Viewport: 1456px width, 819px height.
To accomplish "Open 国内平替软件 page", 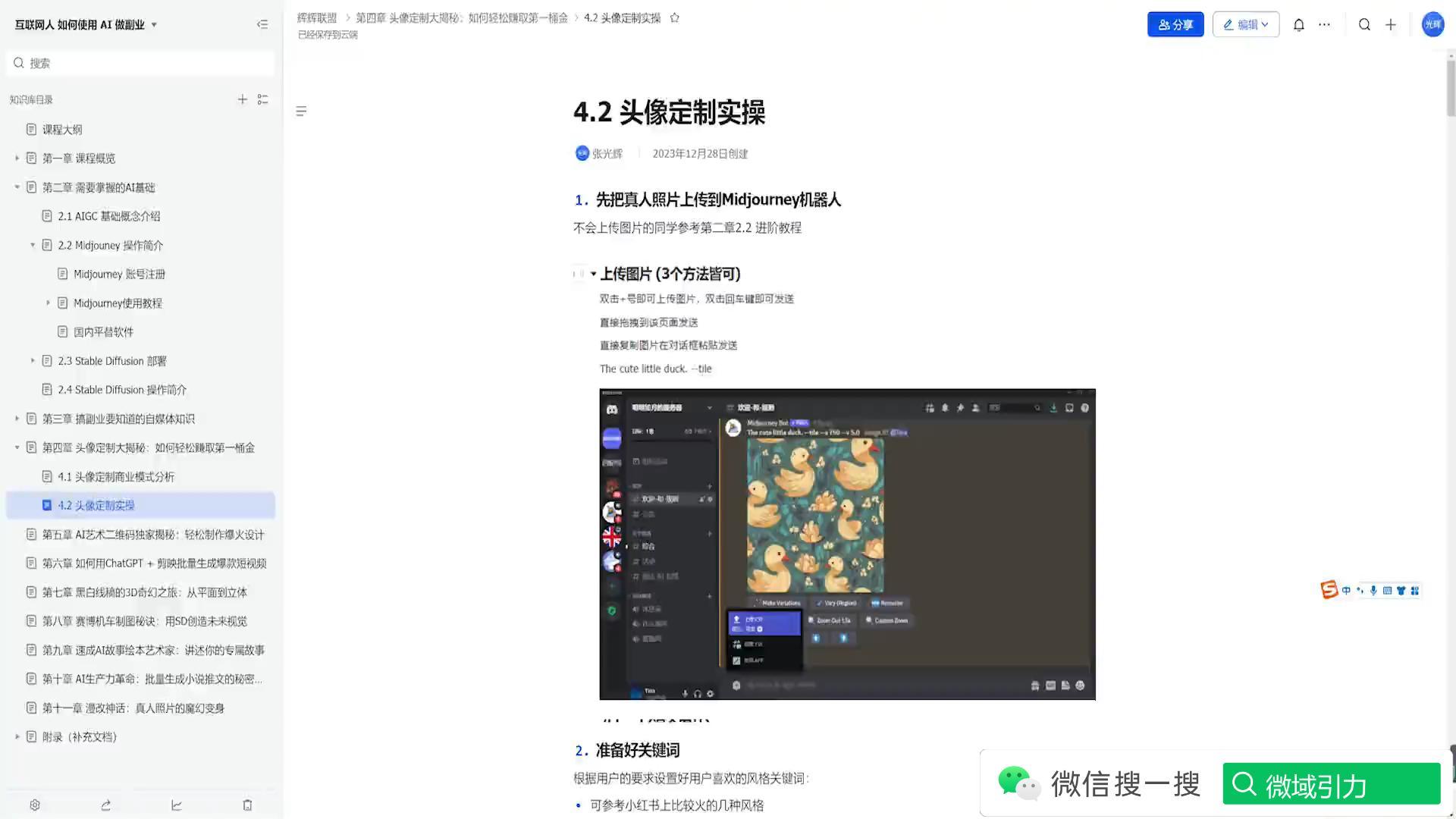I will 103,331.
